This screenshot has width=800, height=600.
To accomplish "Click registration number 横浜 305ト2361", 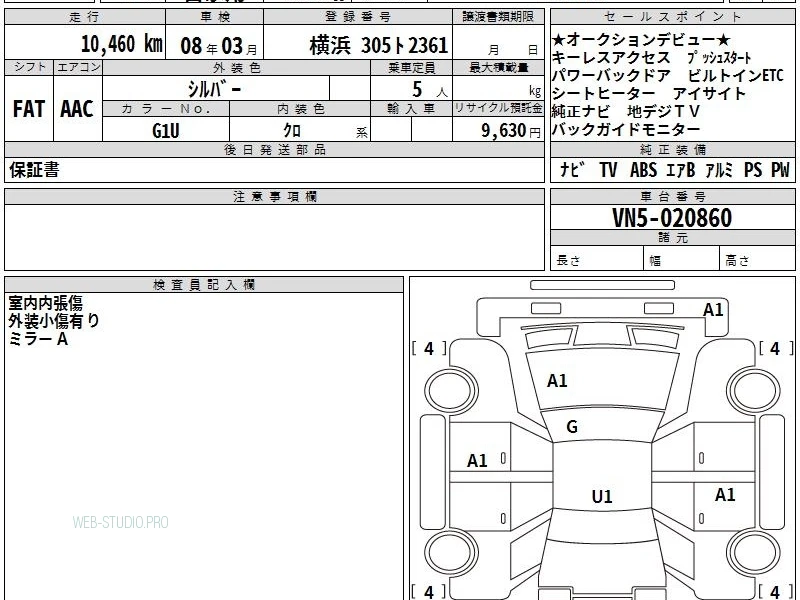I will click(x=379, y=46).
